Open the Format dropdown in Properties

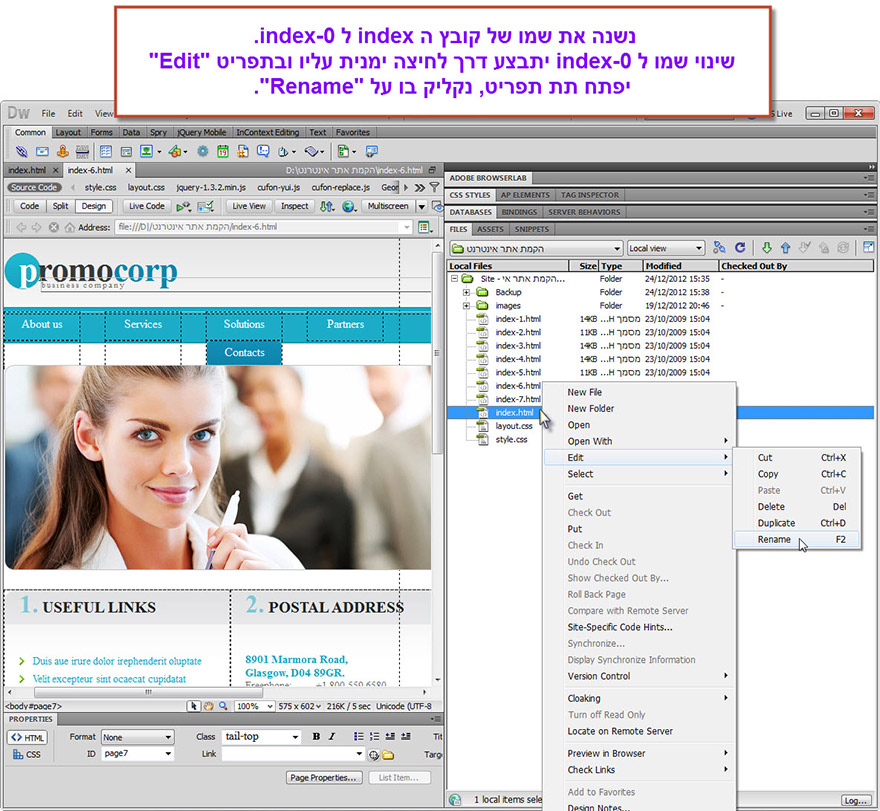[x=138, y=737]
